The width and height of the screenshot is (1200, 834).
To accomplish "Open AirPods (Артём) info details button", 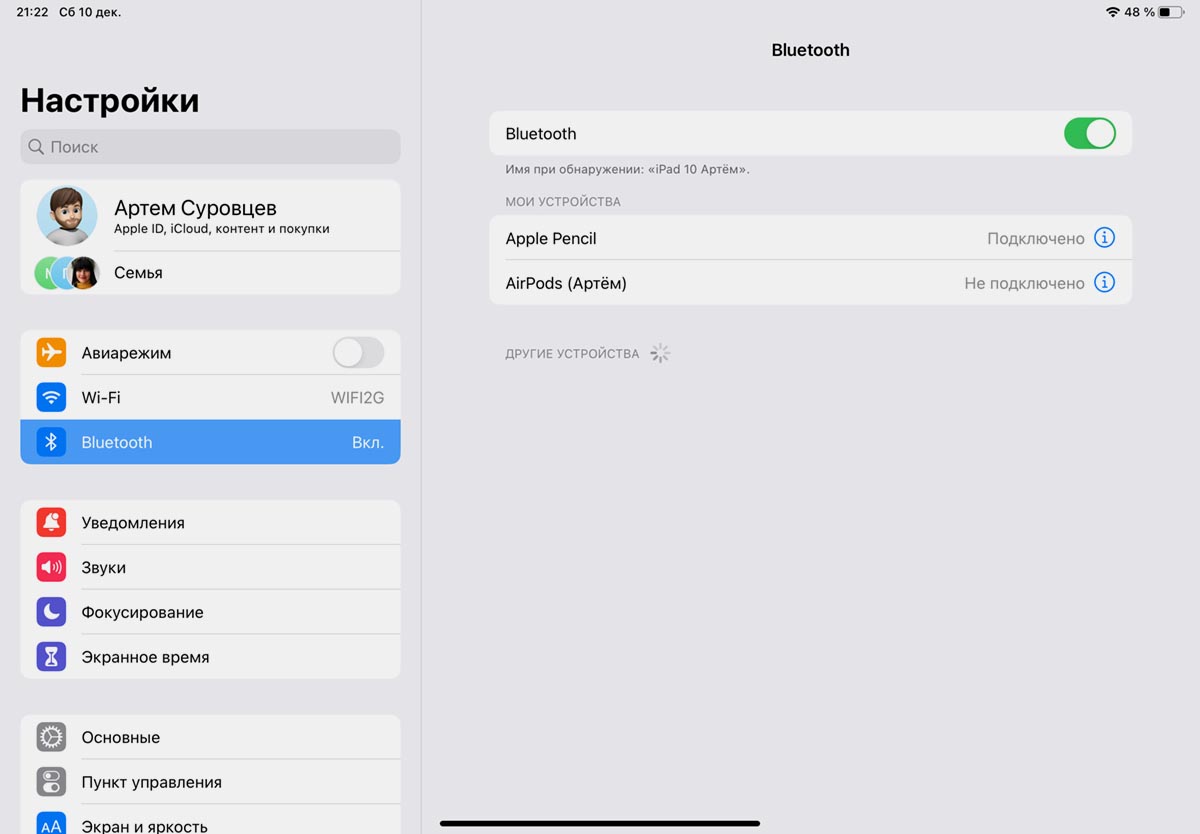I will (1104, 283).
